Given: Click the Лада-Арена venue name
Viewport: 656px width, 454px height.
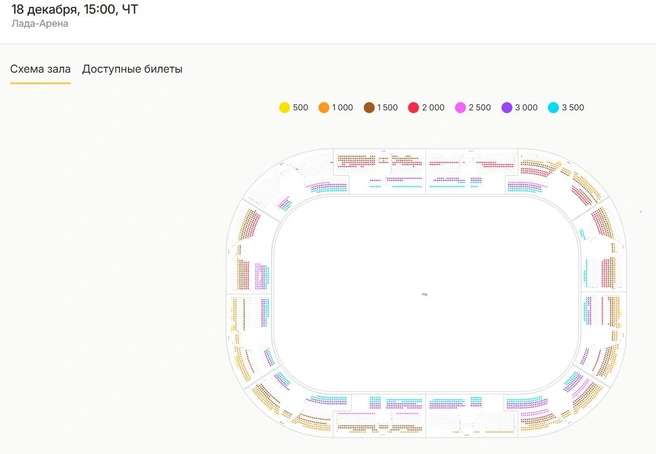Looking at the screenshot, I should 40,23.
